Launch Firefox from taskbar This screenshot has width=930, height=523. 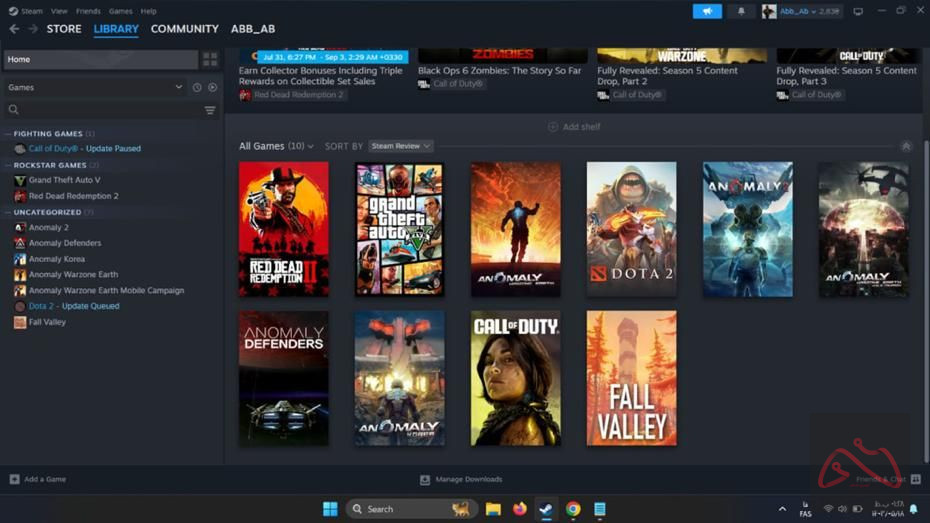tap(520, 509)
